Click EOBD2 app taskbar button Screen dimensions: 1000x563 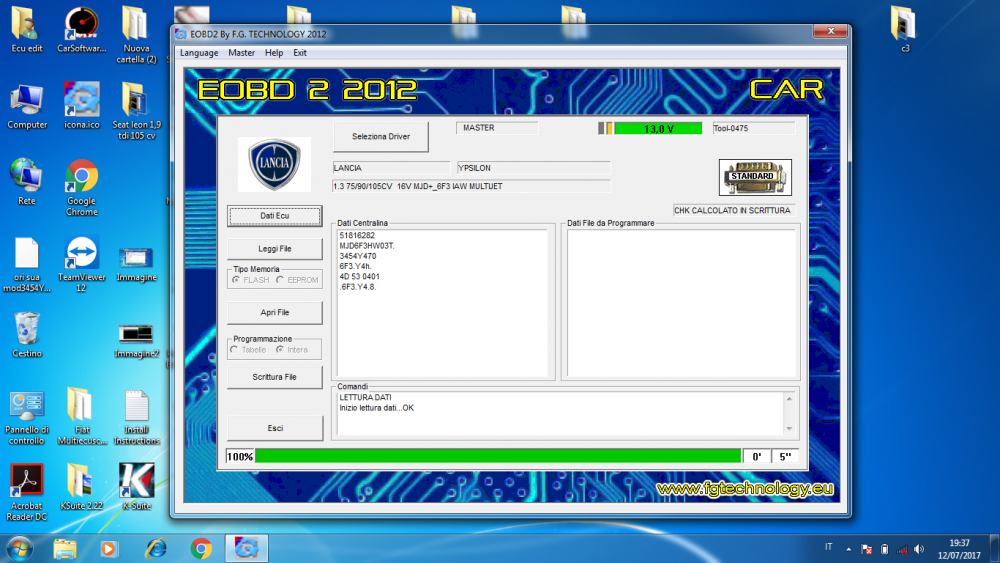(x=246, y=548)
